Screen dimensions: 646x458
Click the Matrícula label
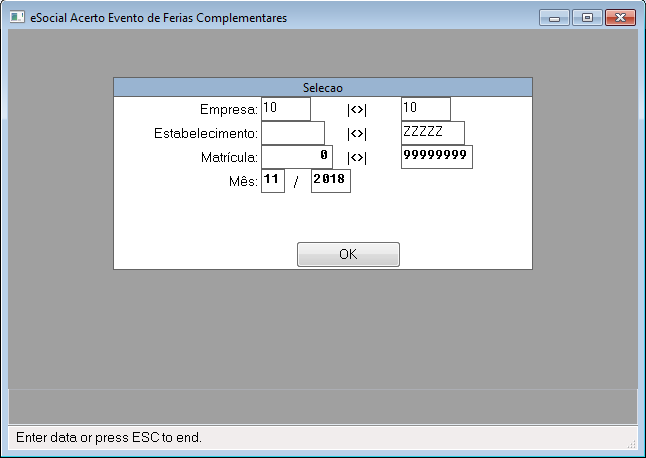click(229, 157)
